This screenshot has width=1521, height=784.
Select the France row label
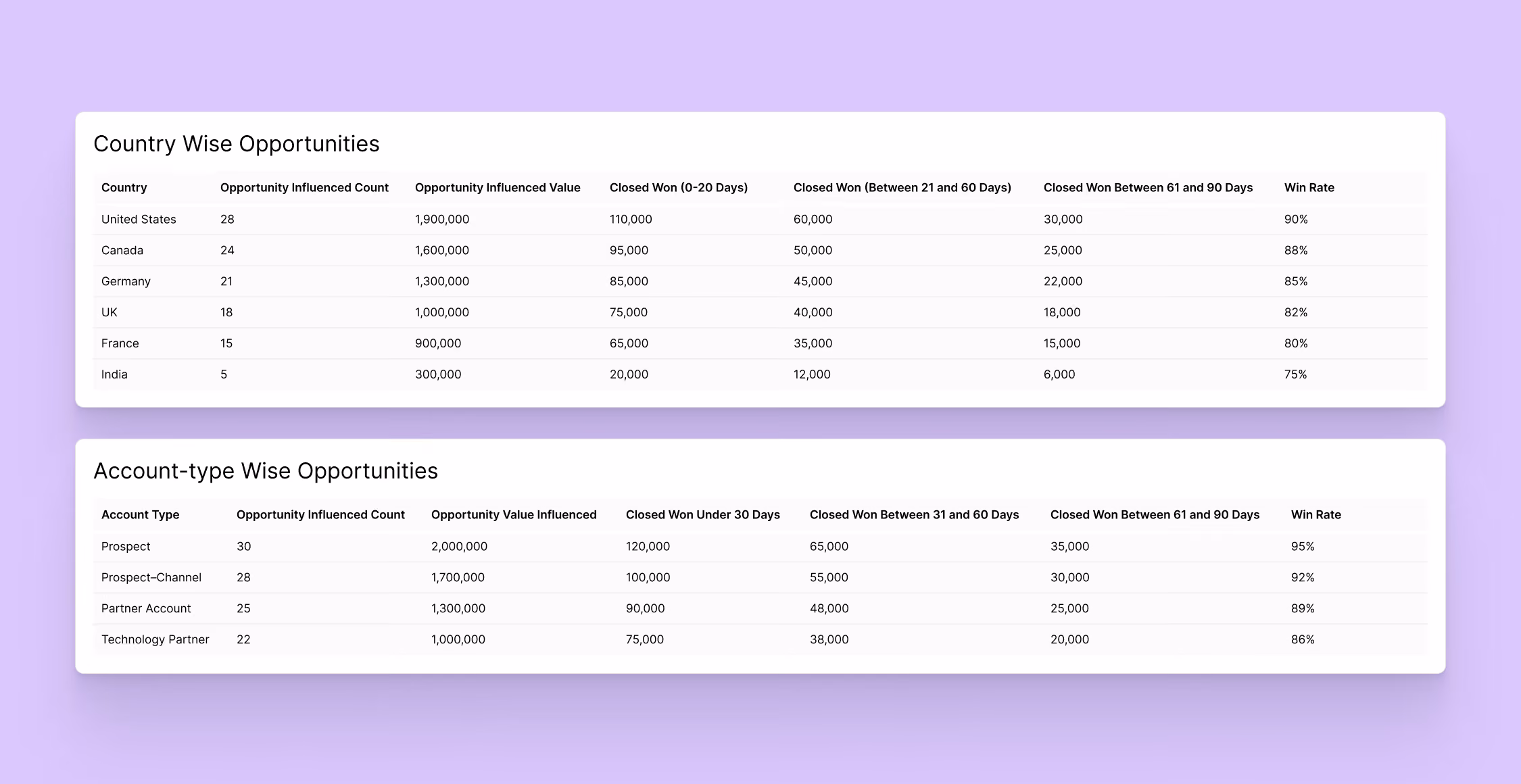click(120, 344)
